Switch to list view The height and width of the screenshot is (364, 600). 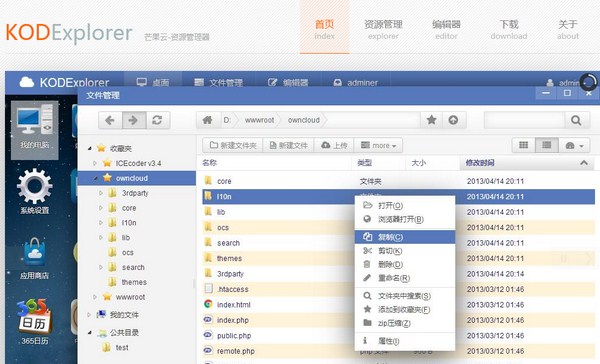click(547, 145)
